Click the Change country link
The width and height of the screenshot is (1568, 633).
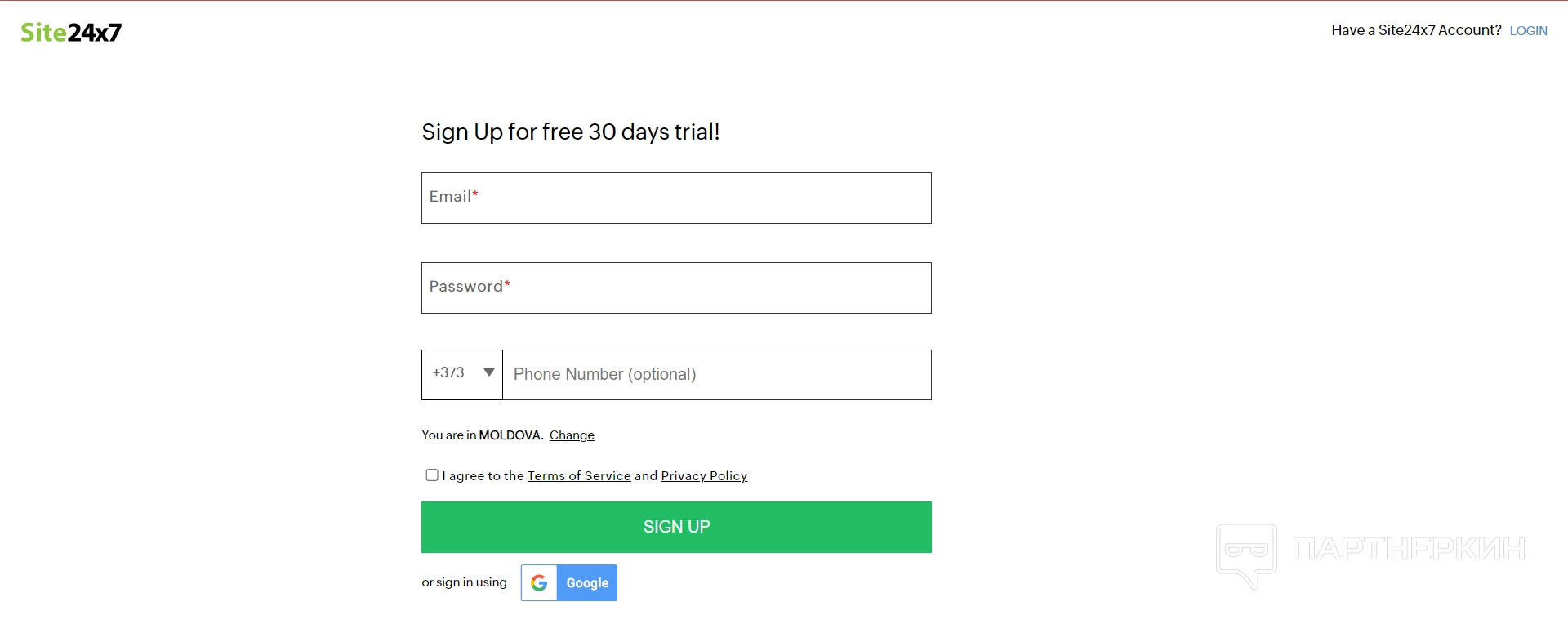pyautogui.click(x=572, y=435)
